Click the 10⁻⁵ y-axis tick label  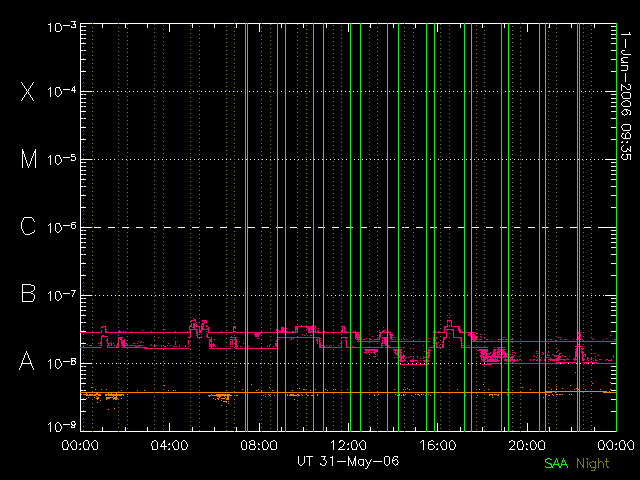pos(62,159)
